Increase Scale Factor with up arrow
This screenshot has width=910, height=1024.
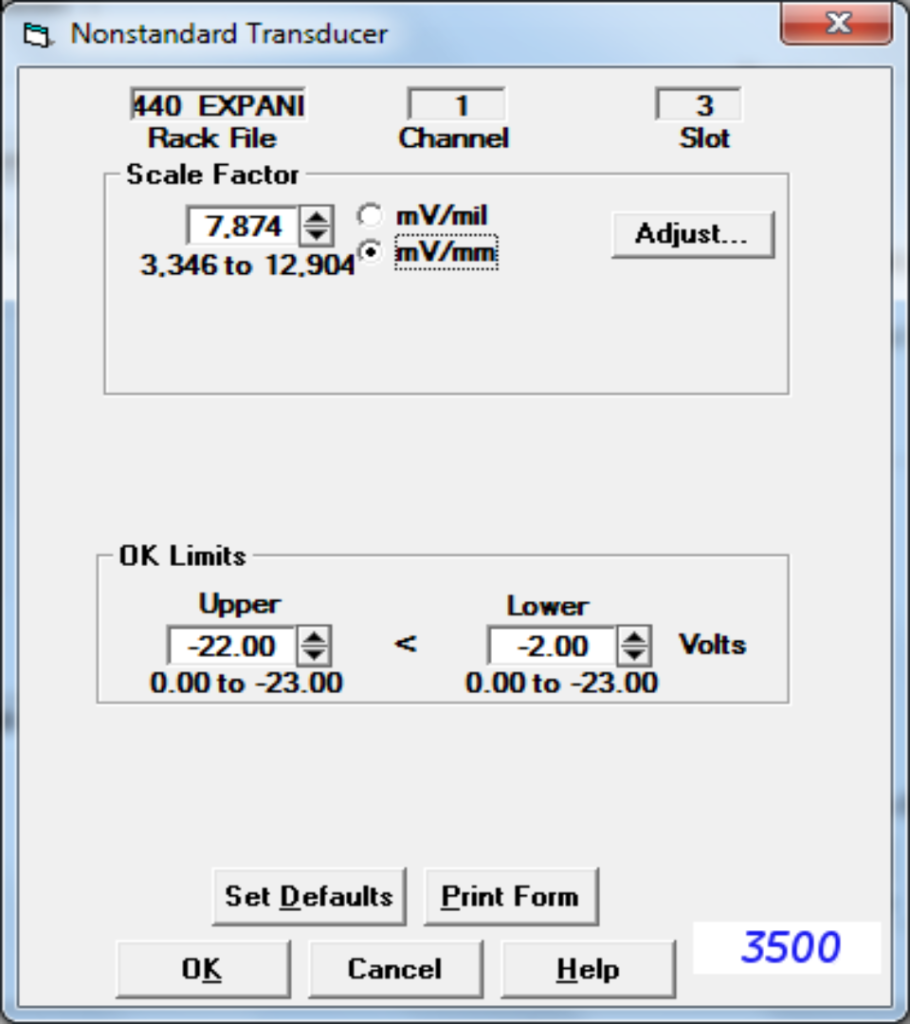316,218
